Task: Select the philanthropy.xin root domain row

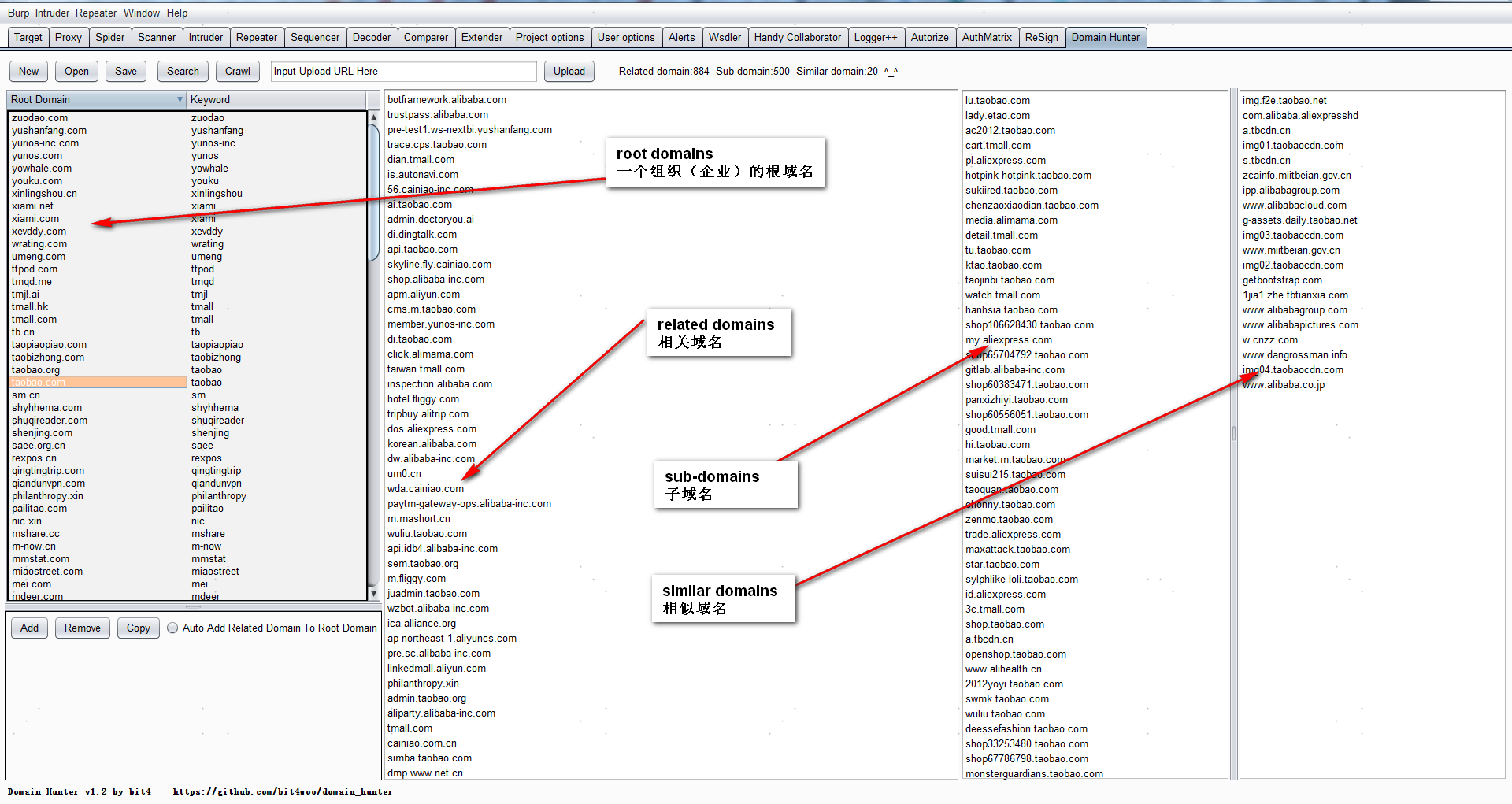Action: point(98,496)
